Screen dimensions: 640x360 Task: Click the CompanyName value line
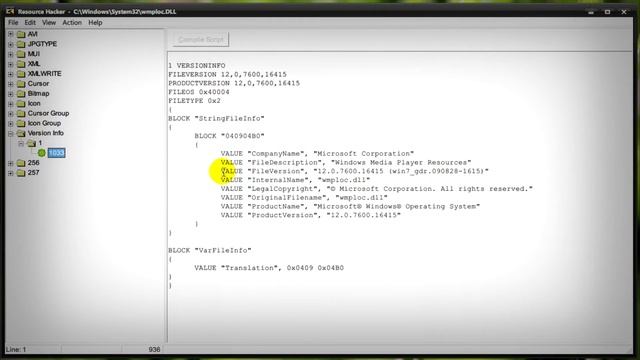tap(317, 153)
